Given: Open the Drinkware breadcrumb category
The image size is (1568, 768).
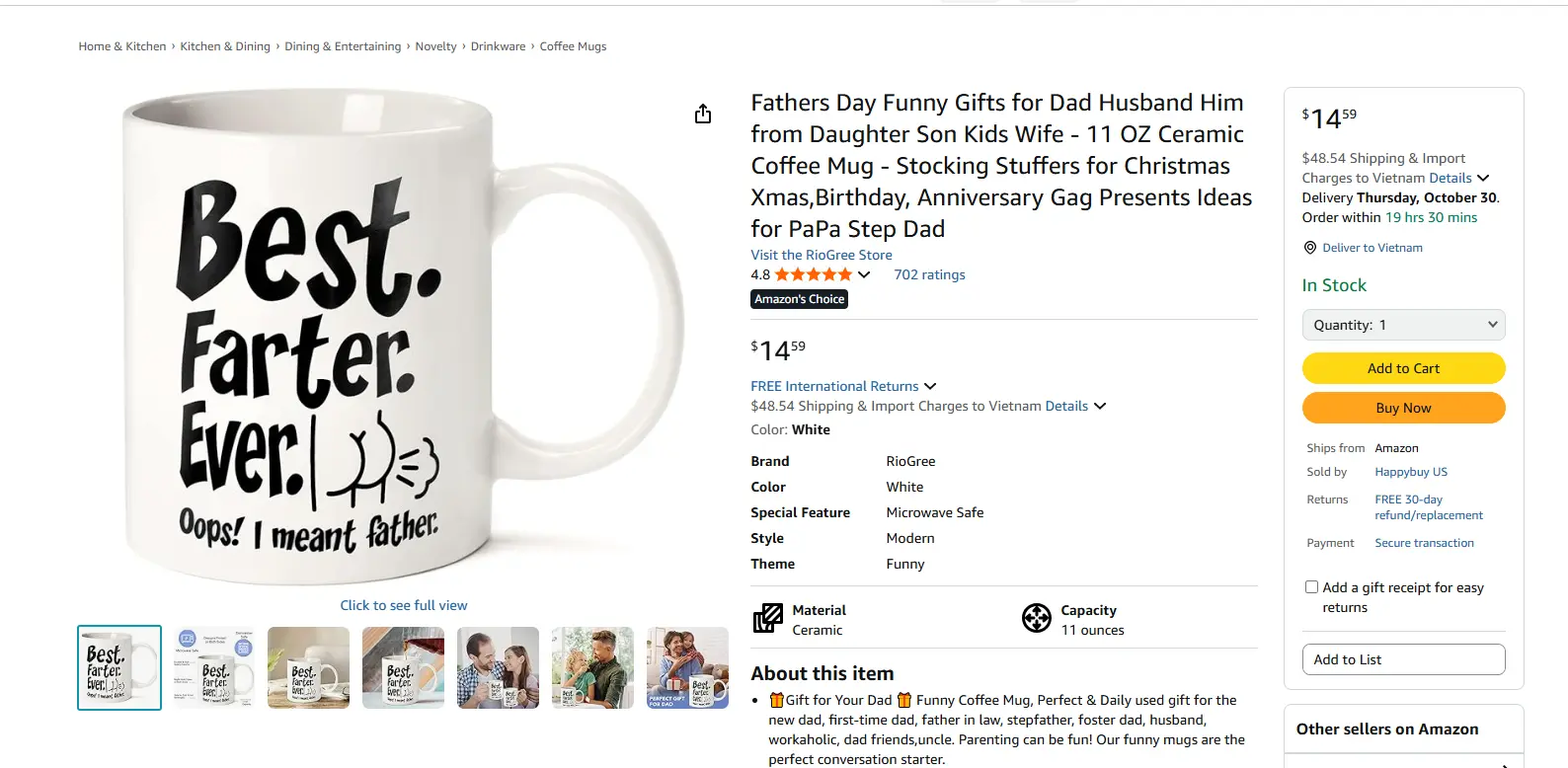Looking at the screenshot, I should pos(498,45).
